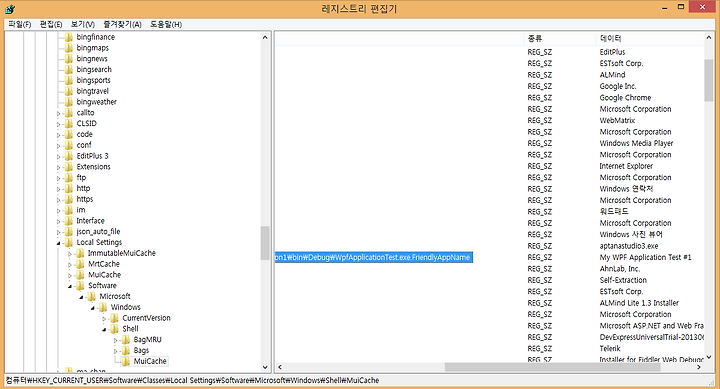Expand the Extensions tree node
Screen dimensions: 720x389
tap(58, 167)
